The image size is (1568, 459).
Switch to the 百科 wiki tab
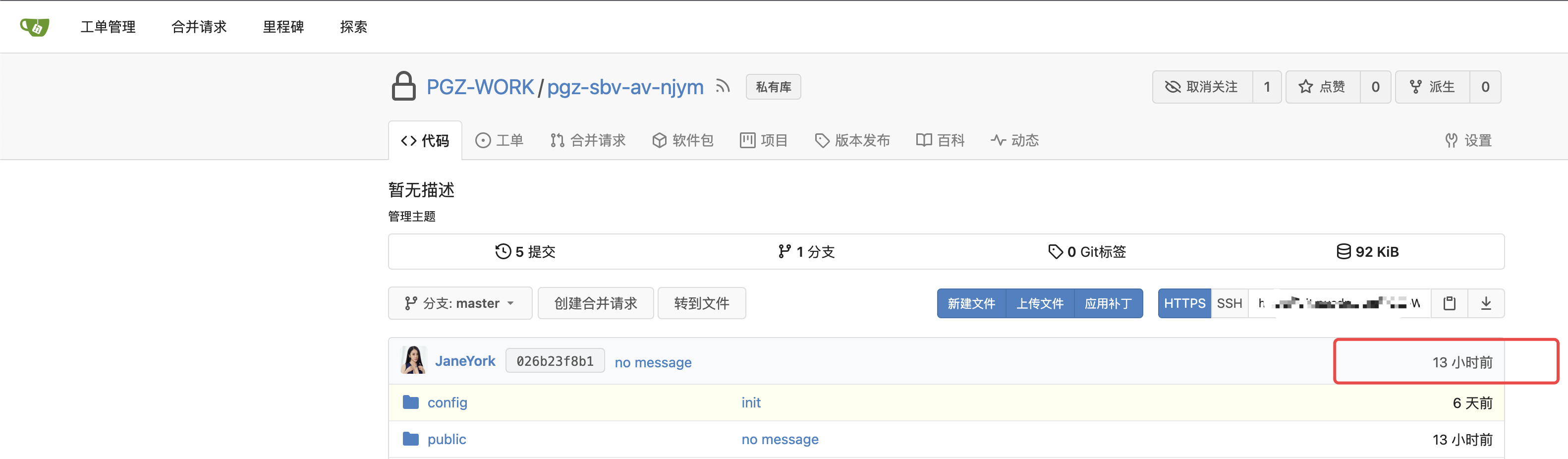pos(940,140)
